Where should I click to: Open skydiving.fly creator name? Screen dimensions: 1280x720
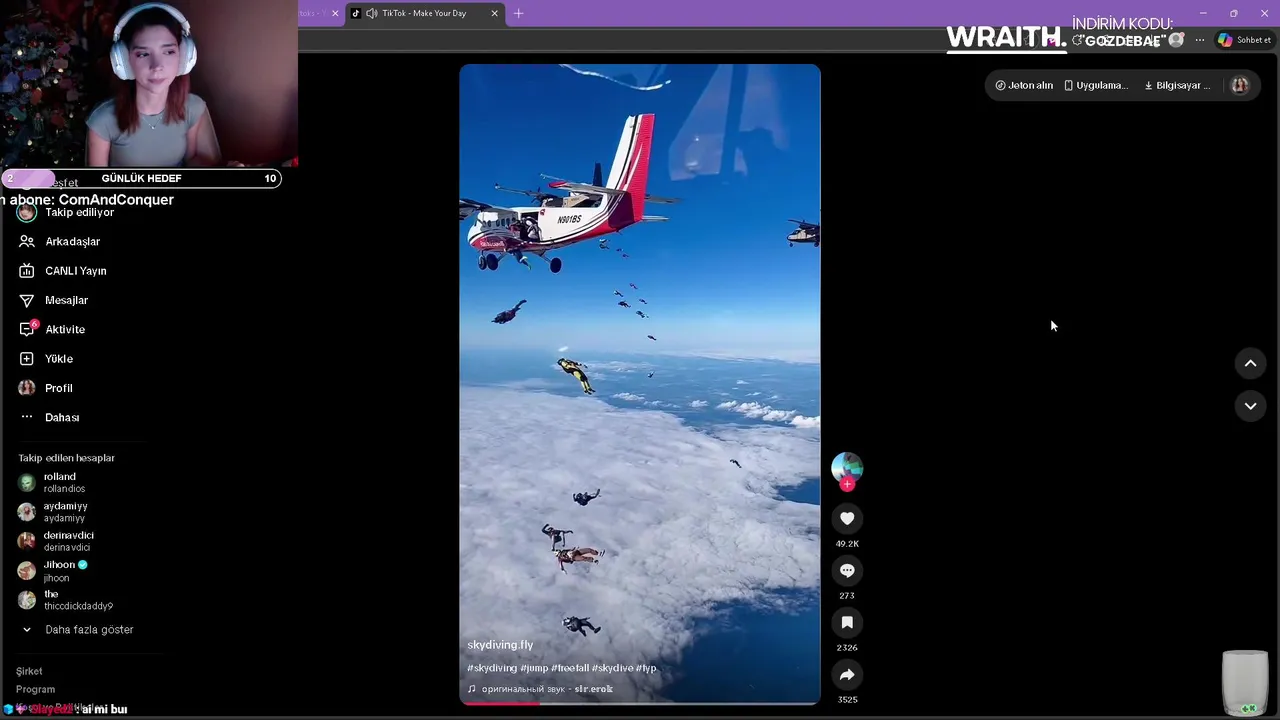pos(500,645)
